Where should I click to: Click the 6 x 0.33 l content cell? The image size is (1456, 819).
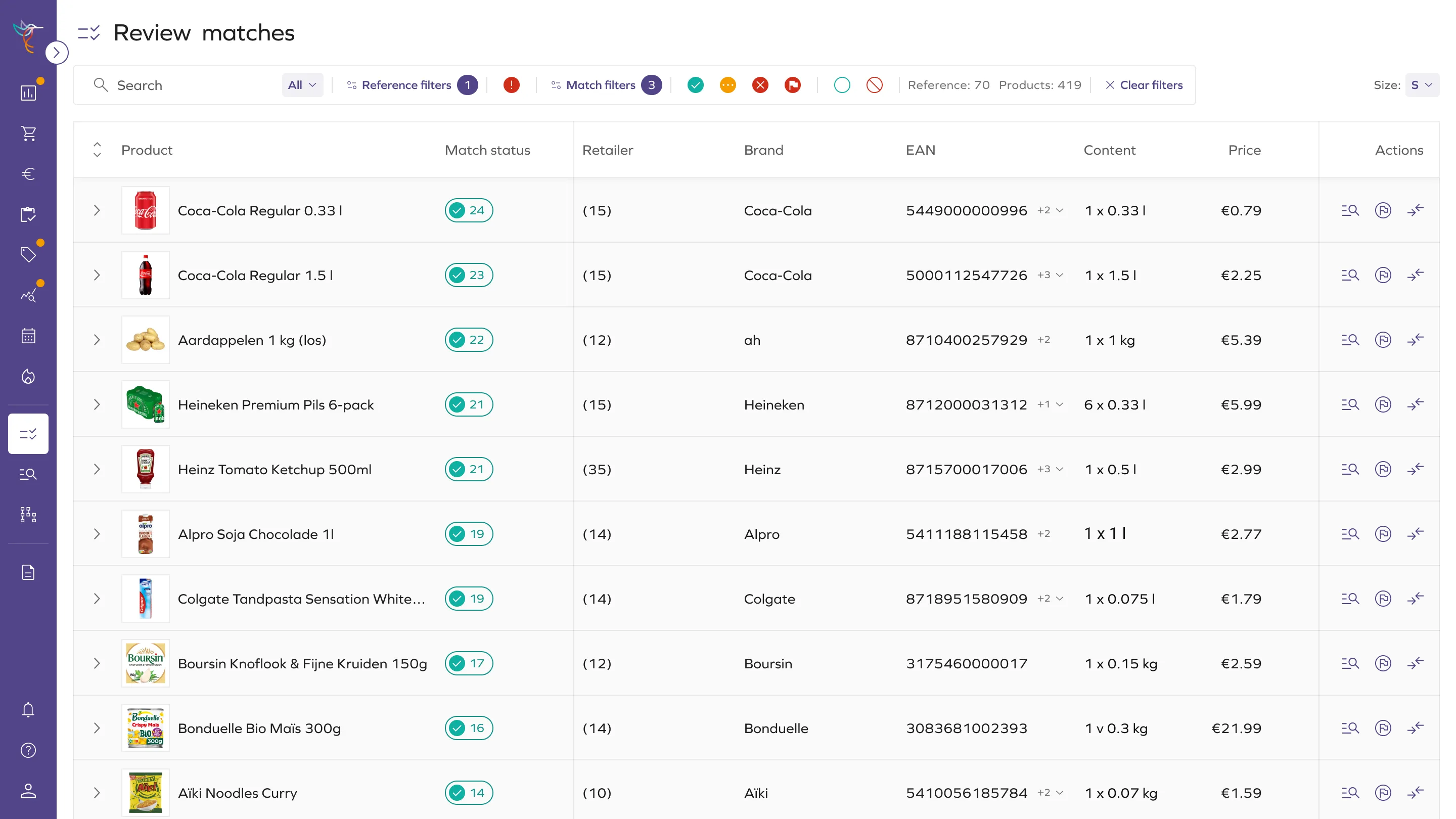point(1115,405)
